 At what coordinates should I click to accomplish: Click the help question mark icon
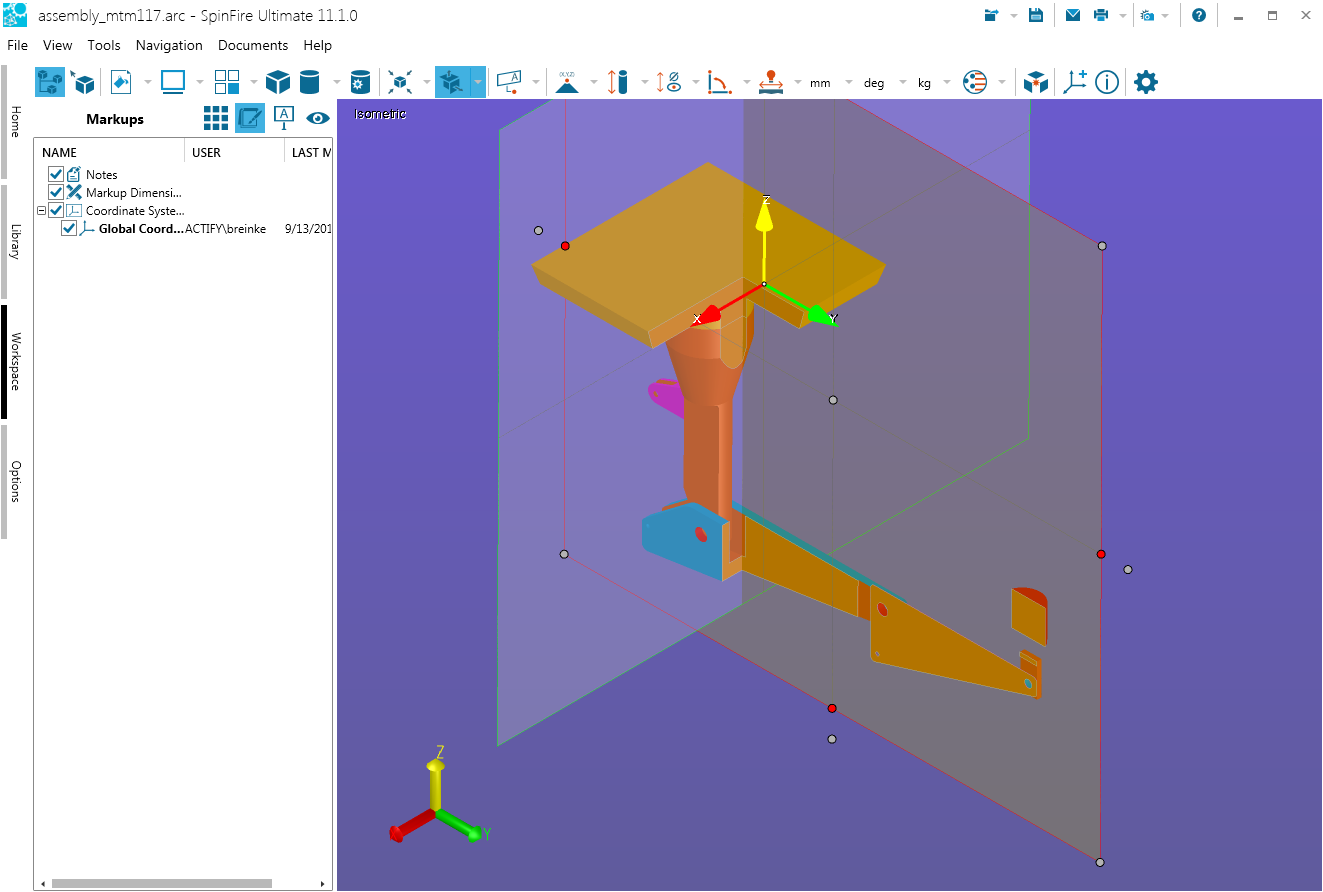click(1198, 15)
